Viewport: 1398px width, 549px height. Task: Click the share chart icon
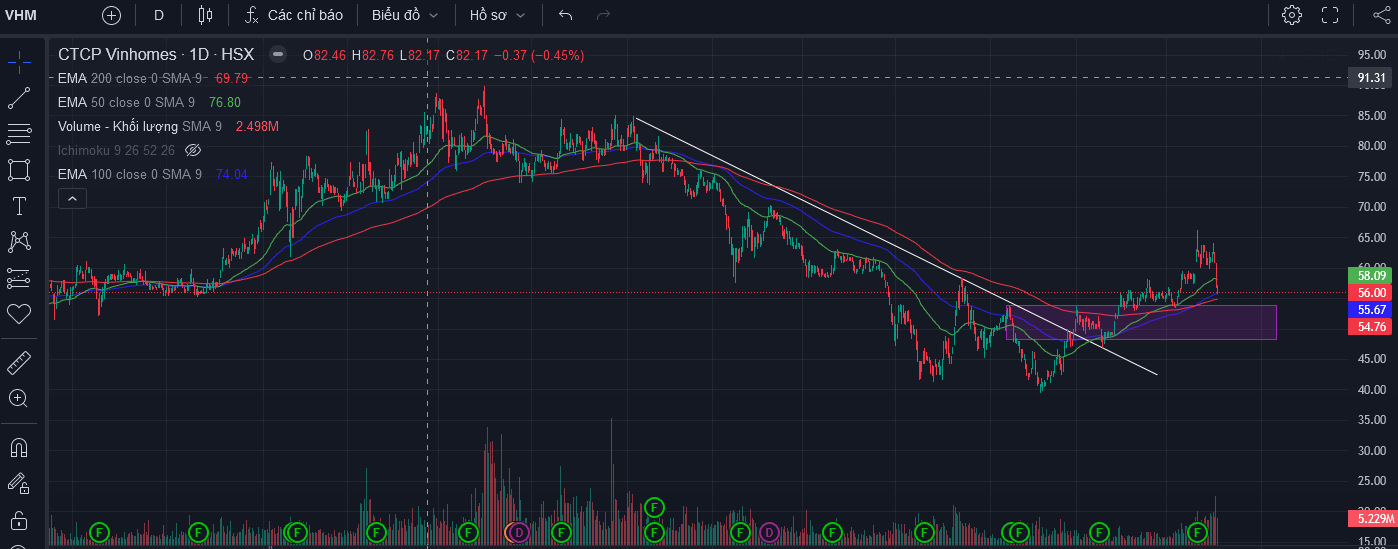1381,15
